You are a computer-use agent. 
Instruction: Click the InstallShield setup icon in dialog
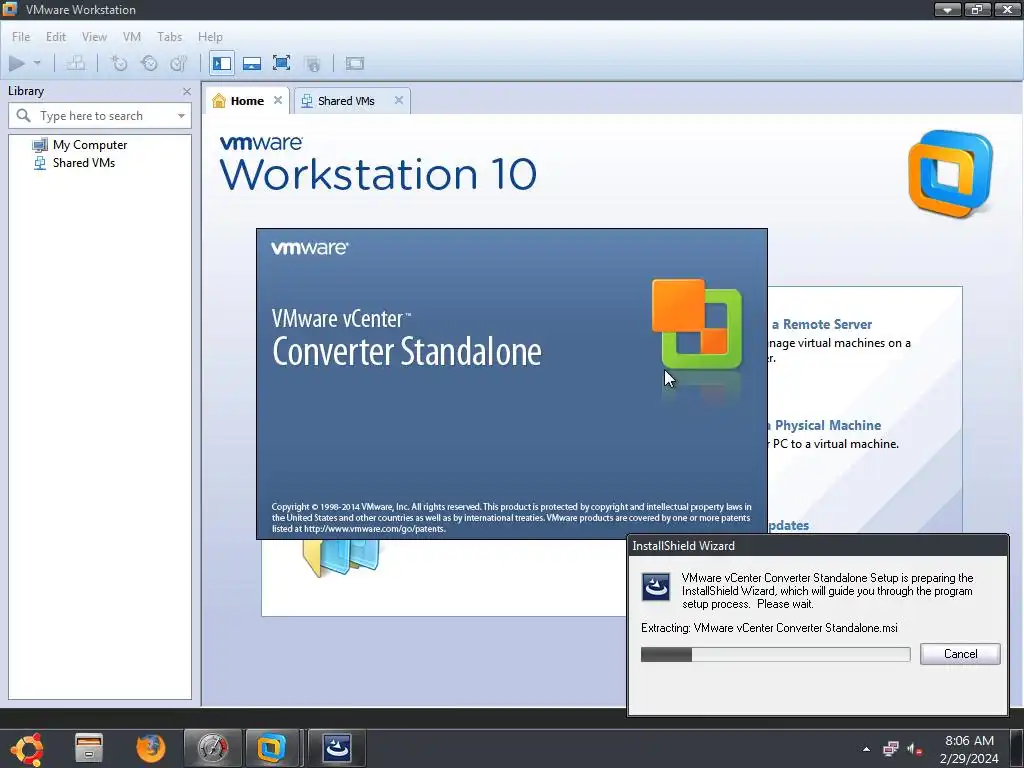[x=656, y=586]
